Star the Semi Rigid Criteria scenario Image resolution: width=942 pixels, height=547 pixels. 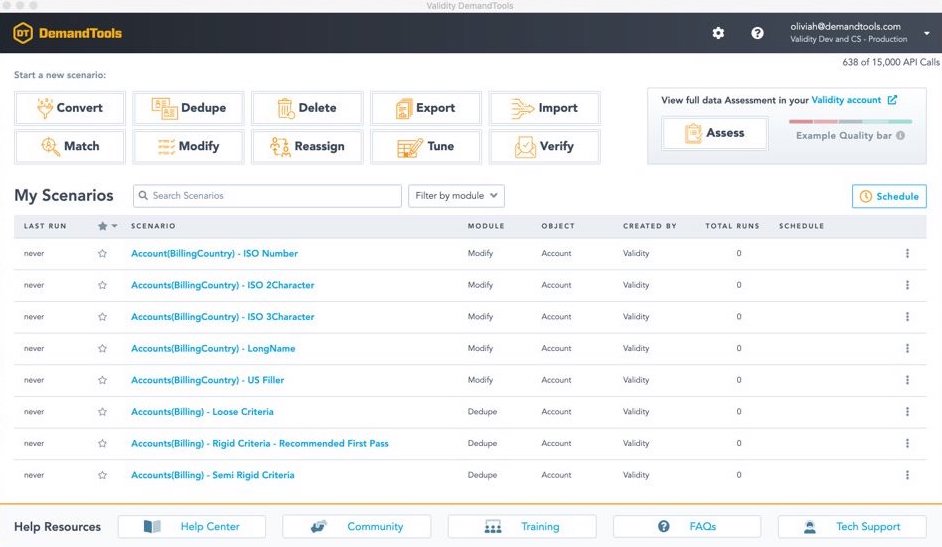[102, 475]
